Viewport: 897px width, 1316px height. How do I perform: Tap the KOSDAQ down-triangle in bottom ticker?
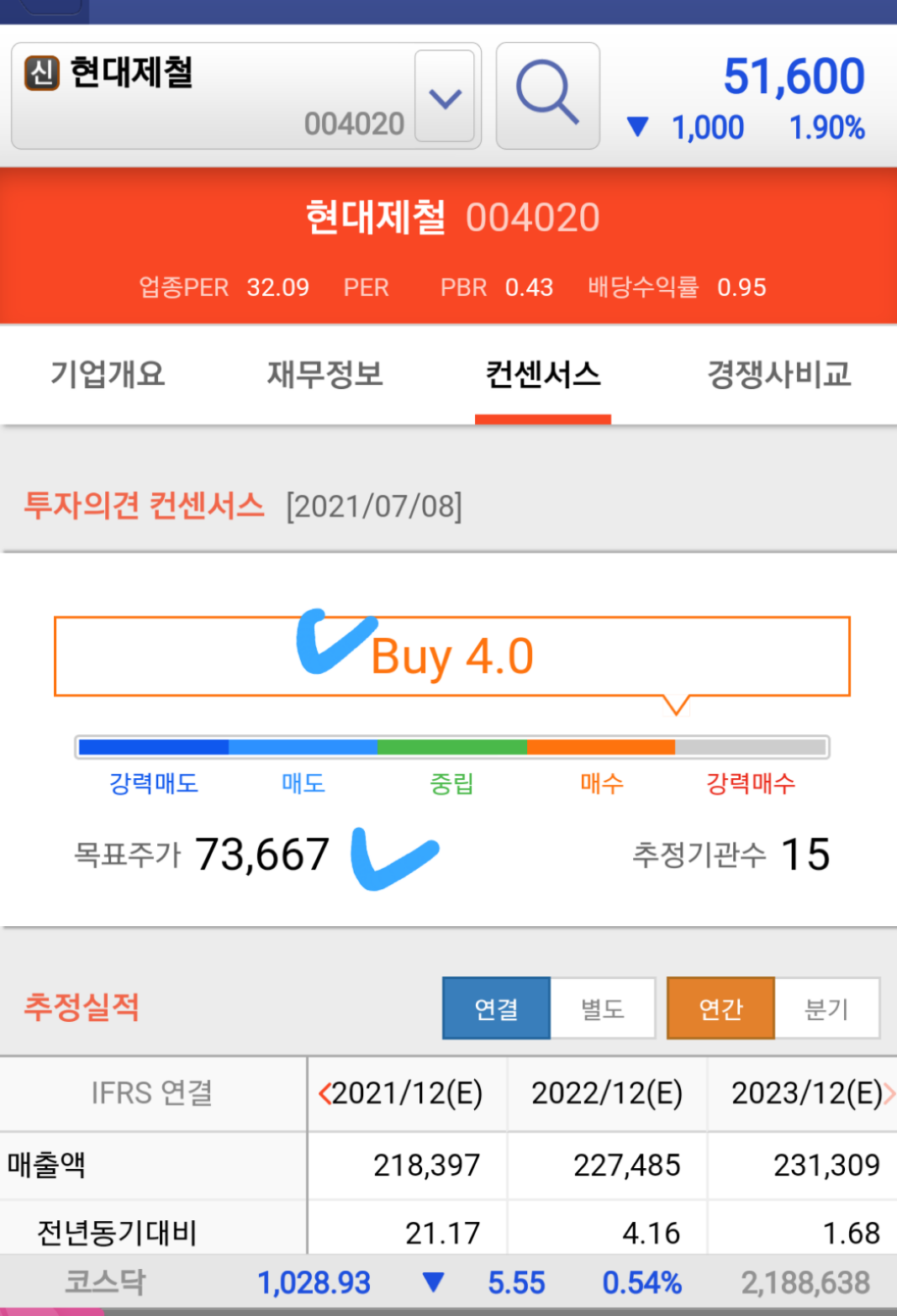coord(433,1282)
